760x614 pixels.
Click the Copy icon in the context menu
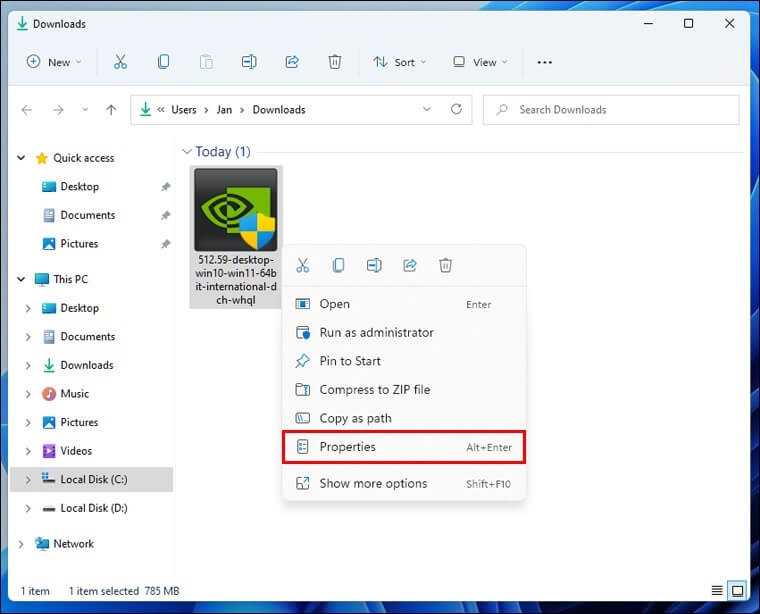tap(338, 265)
